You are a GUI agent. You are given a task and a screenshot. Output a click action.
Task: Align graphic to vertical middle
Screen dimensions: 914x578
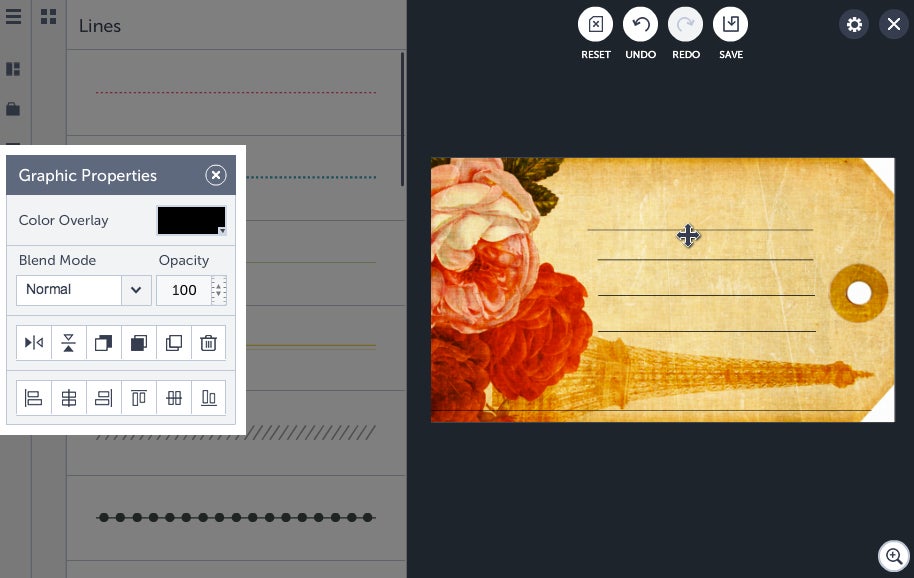174,398
